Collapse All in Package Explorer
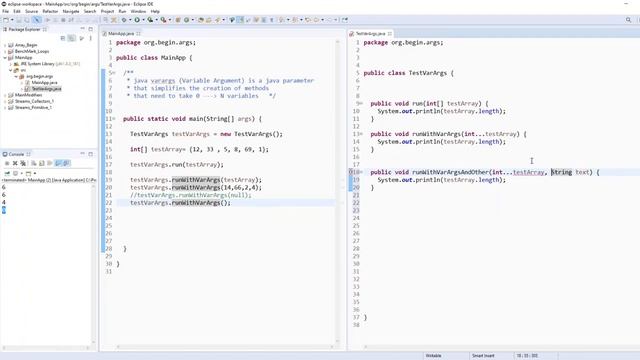Viewport: 640px width, 360px height. (x=63, y=38)
